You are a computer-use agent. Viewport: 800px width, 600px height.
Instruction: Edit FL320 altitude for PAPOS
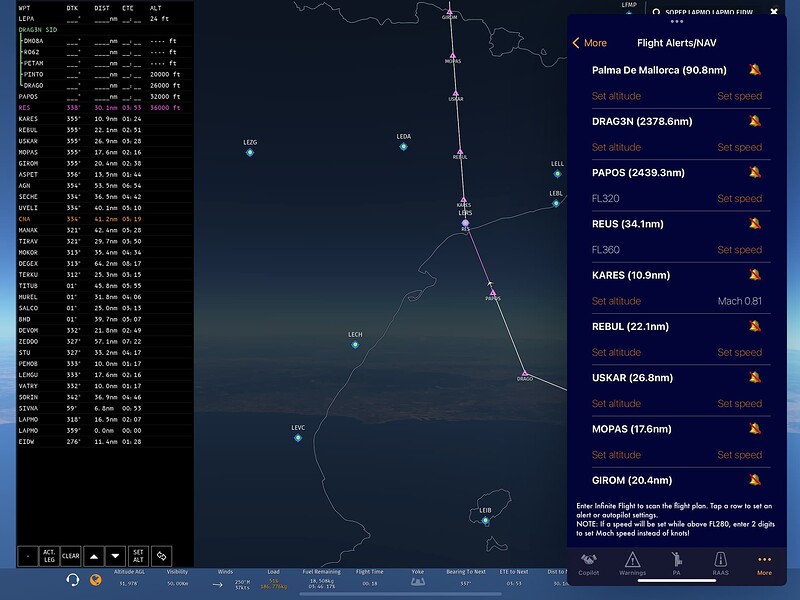point(606,198)
